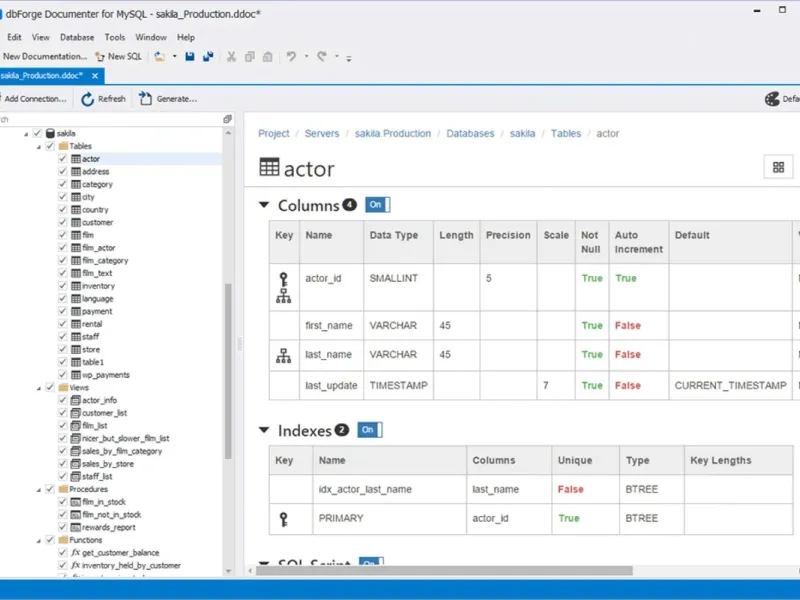Click the Save icon in the toolbar
The image size is (800, 600).
click(x=190, y=57)
